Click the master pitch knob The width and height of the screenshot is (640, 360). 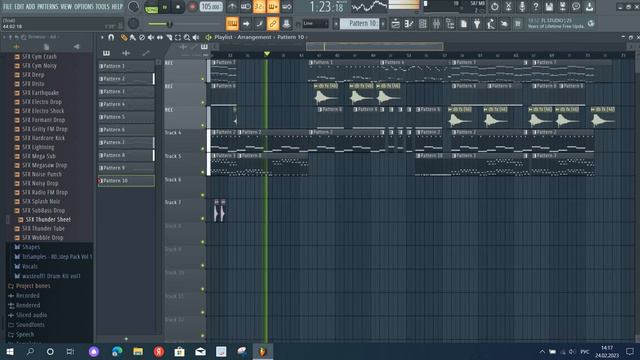click(133, 23)
